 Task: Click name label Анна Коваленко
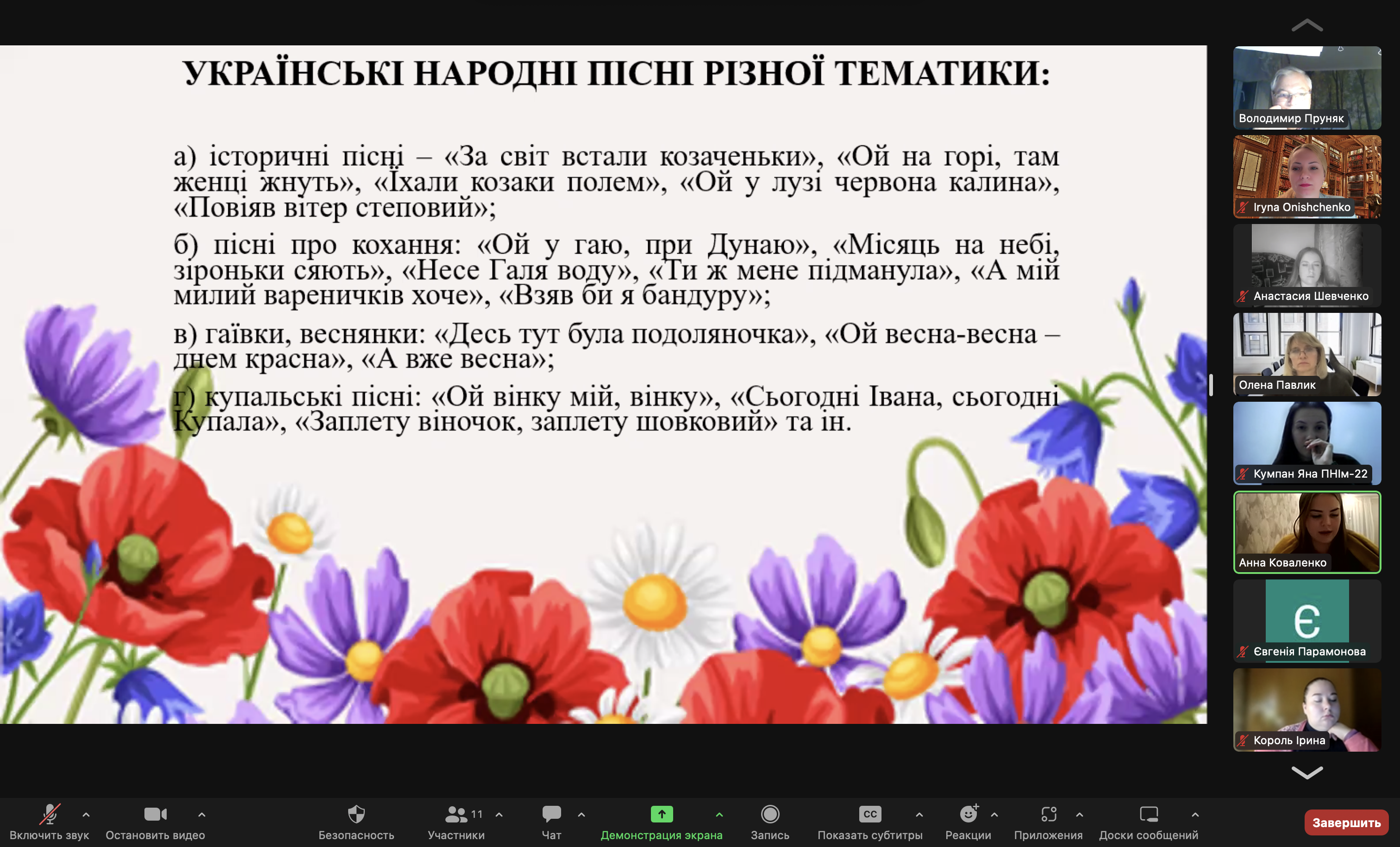click(x=1282, y=562)
